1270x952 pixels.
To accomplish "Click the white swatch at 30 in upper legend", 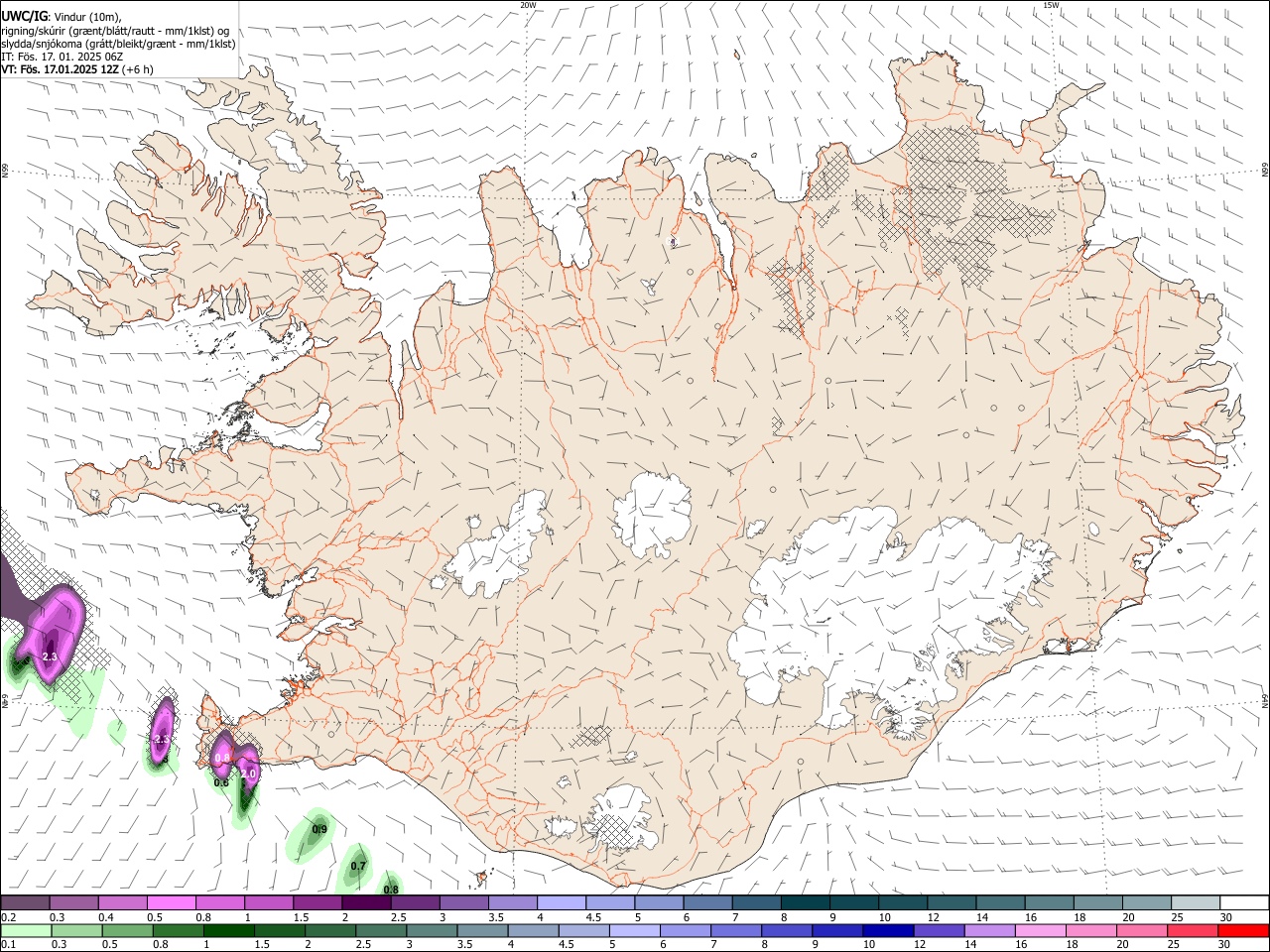I will [x=1244, y=902].
